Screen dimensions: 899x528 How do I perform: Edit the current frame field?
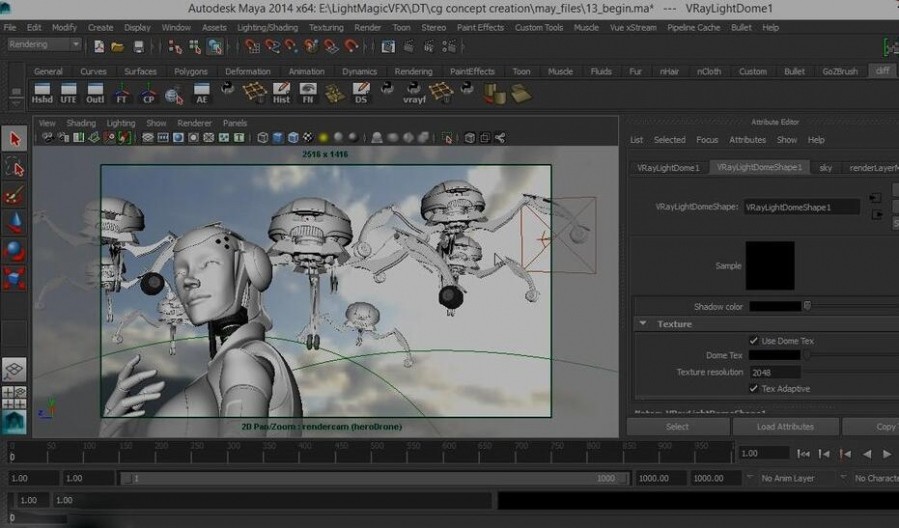[x=763, y=453]
